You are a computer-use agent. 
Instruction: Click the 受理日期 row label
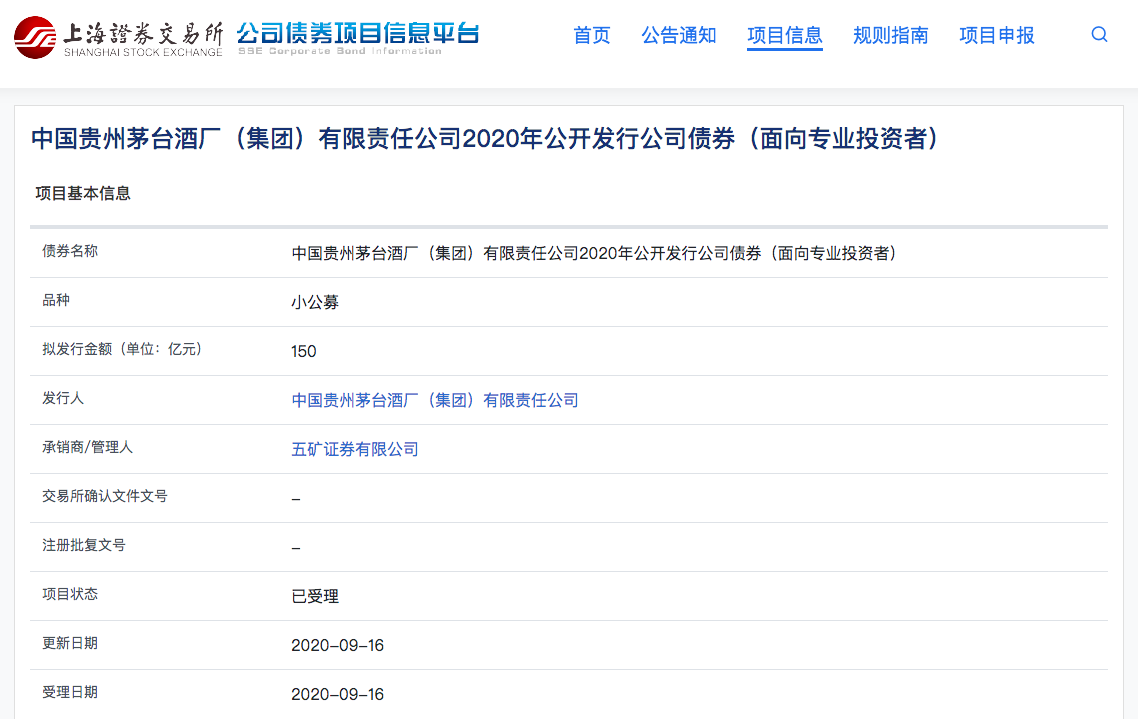tap(70, 692)
